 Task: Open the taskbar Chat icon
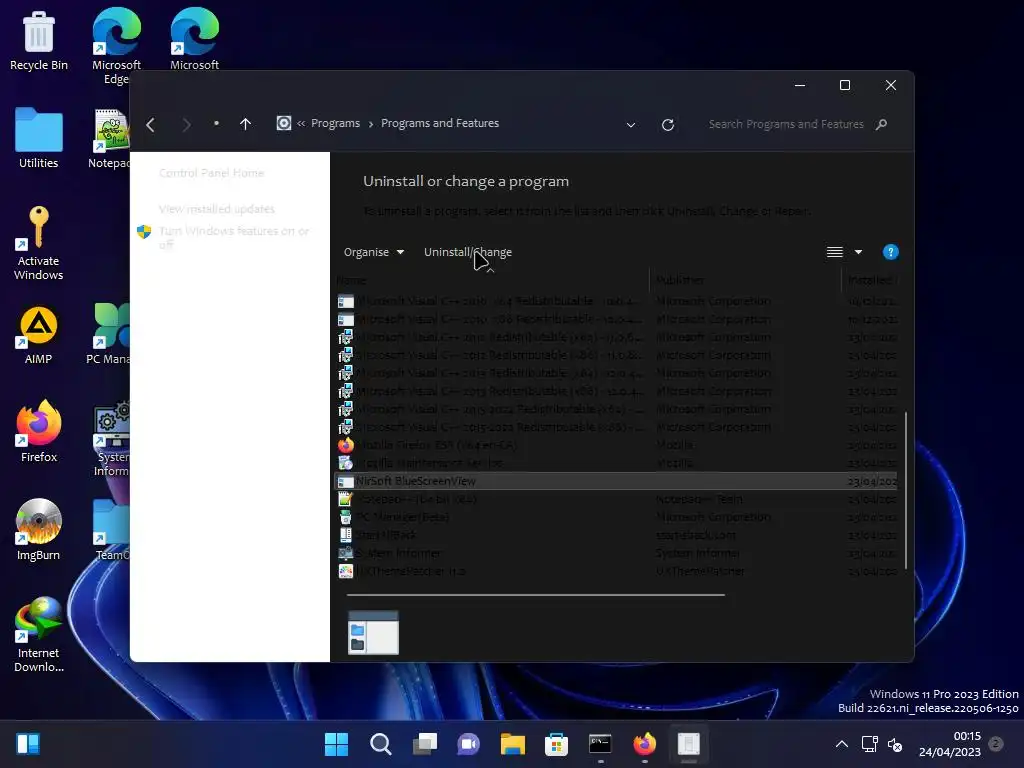click(x=468, y=744)
